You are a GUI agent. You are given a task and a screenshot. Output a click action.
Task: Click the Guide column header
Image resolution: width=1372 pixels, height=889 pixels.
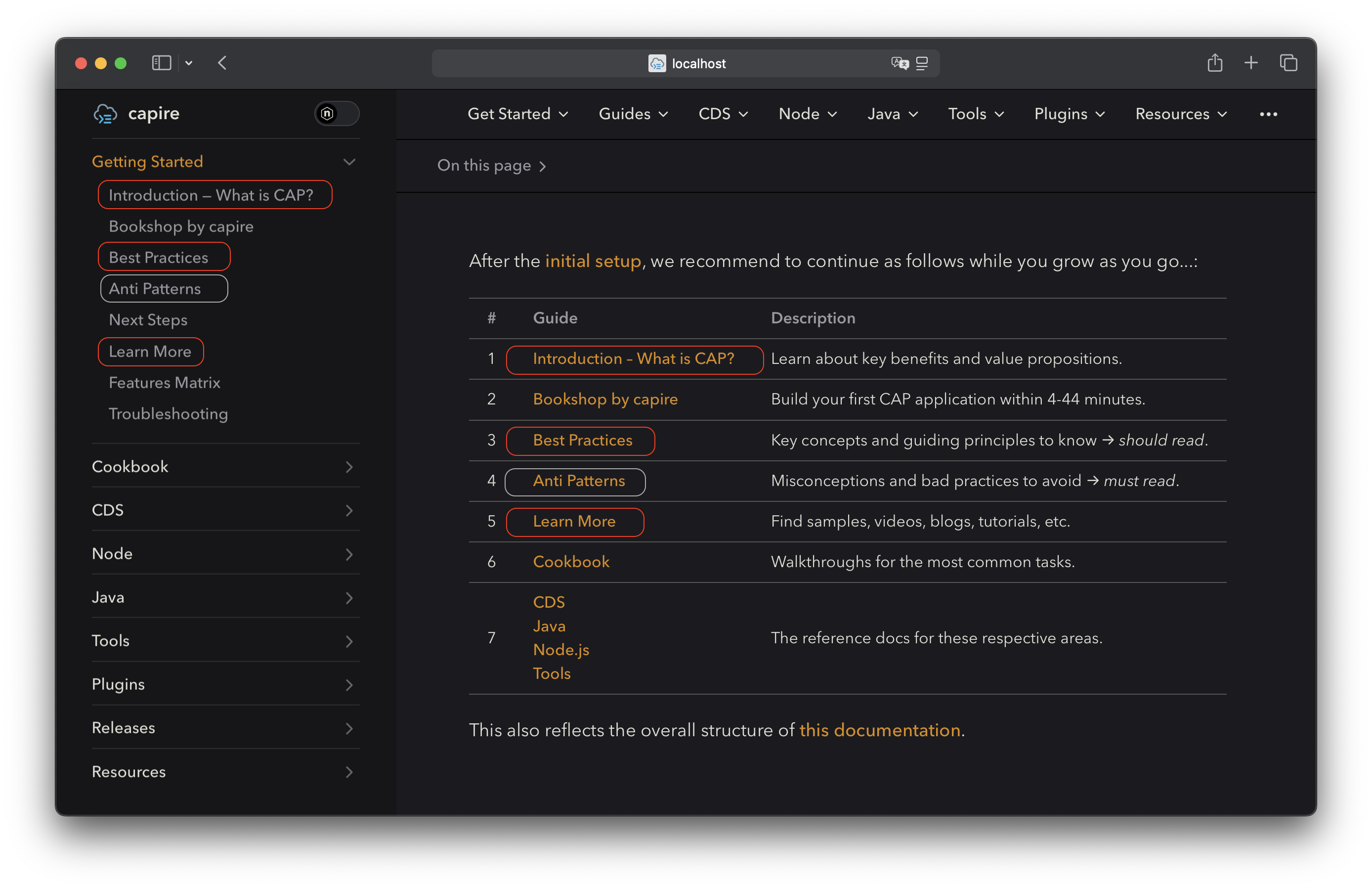pos(555,317)
